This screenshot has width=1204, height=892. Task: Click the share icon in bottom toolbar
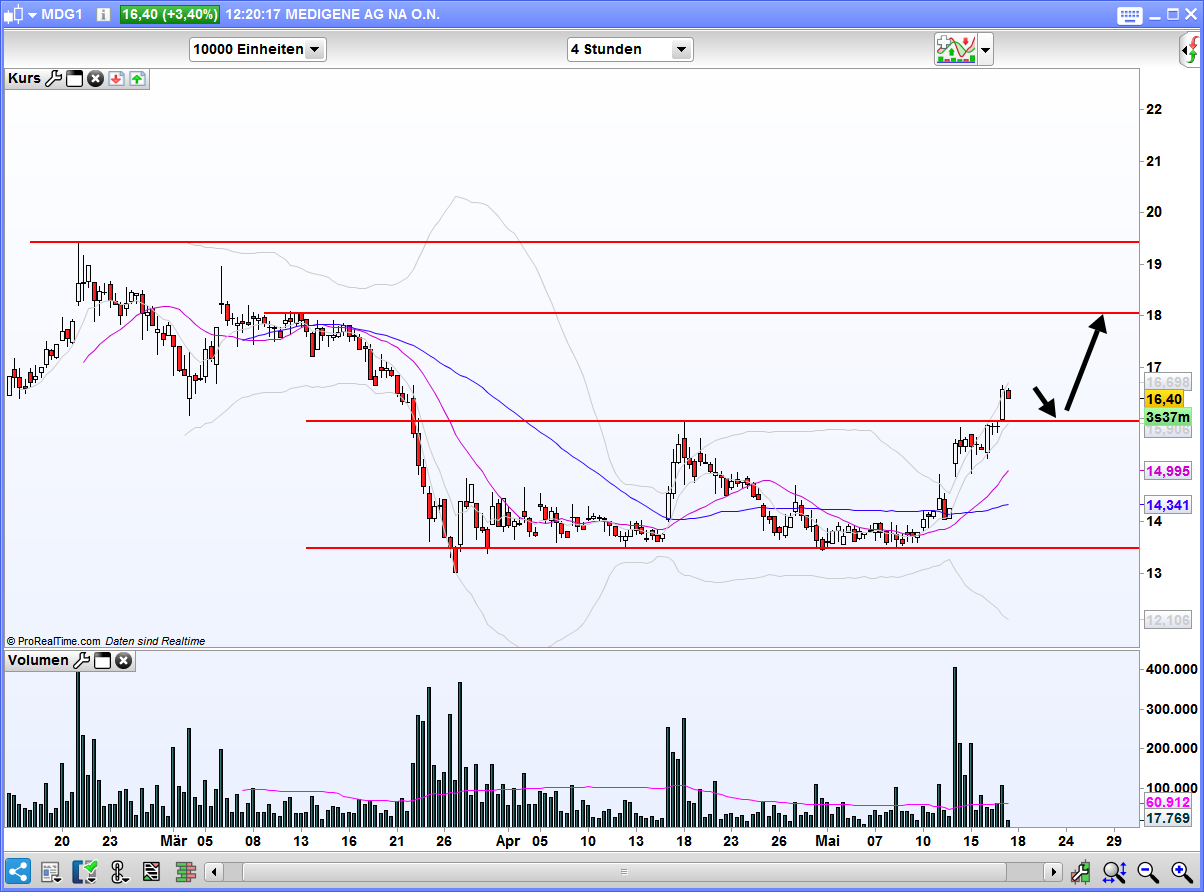point(19,871)
